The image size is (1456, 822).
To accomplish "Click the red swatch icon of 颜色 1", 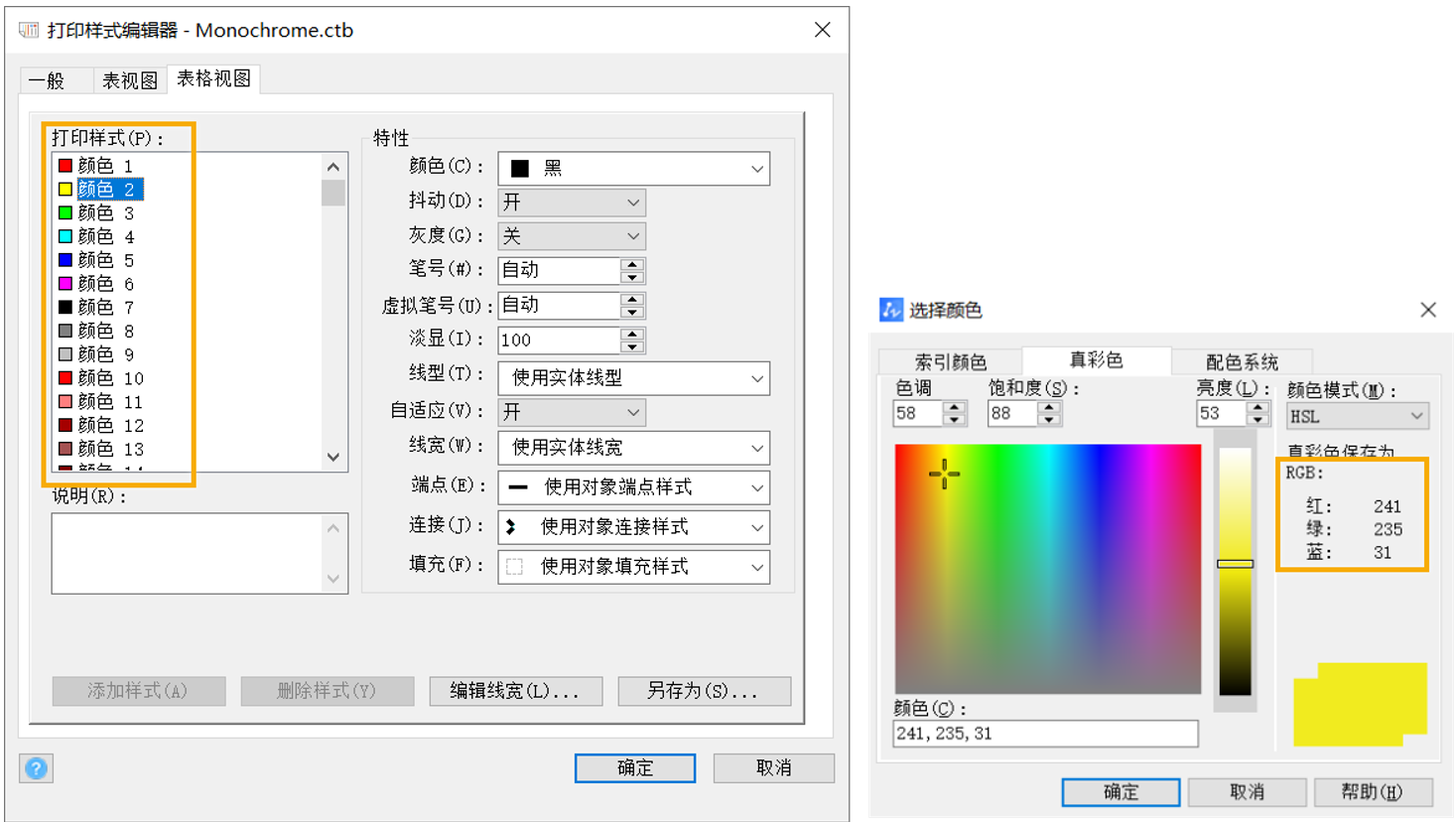I will click(x=66, y=166).
